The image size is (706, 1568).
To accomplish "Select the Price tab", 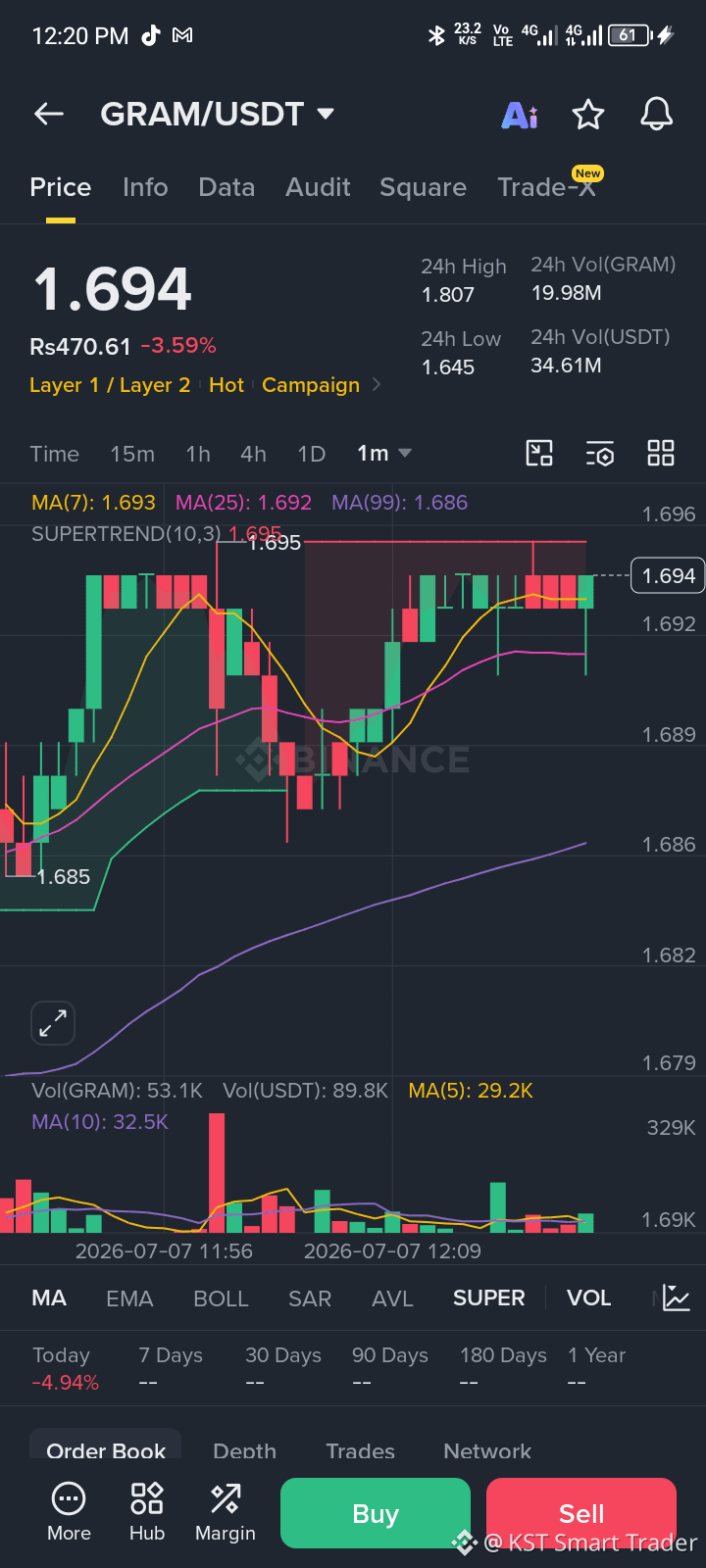I will pyautogui.click(x=61, y=187).
